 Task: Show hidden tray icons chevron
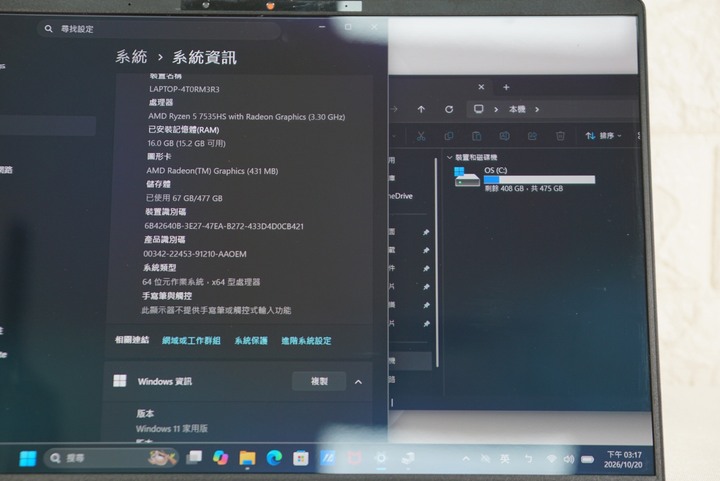click(466, 459)
